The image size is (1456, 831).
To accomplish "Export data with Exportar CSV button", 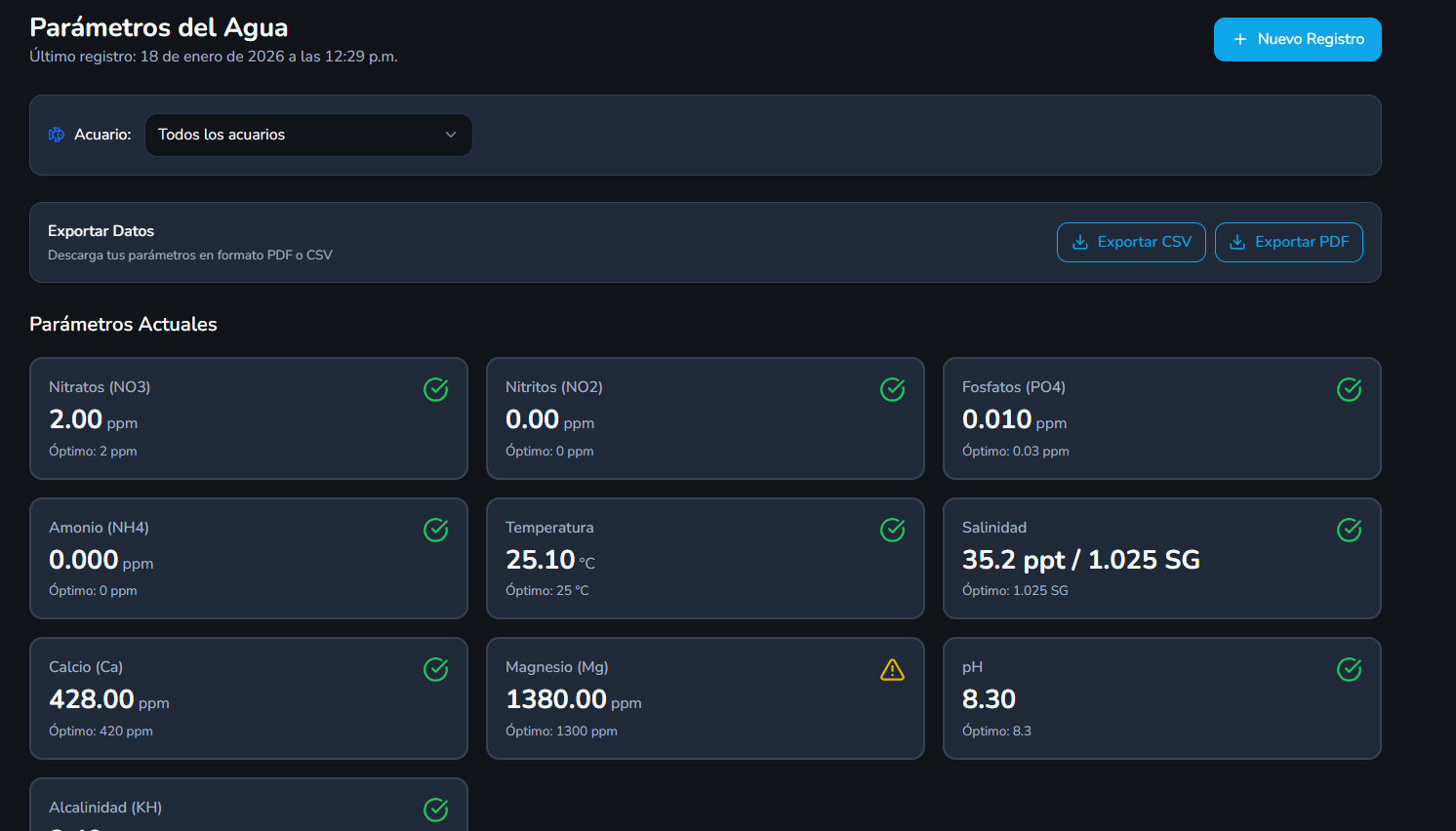I will (x=1131, y=242).
